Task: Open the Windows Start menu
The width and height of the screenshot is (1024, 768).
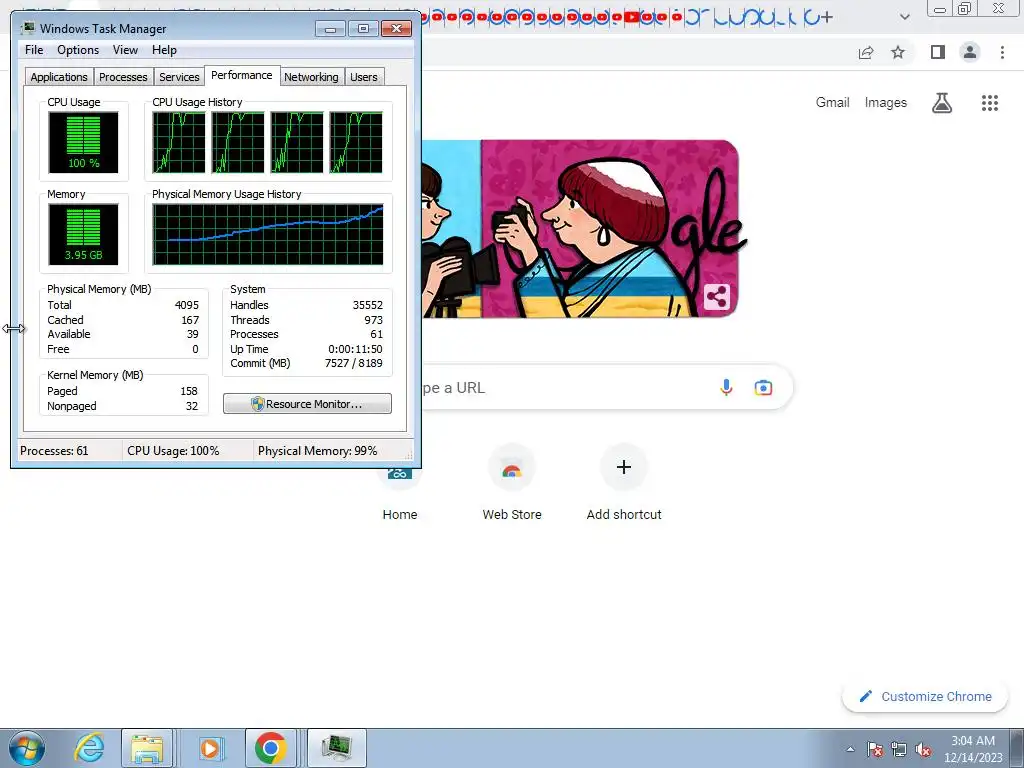Action: click(x=27, y=748)
